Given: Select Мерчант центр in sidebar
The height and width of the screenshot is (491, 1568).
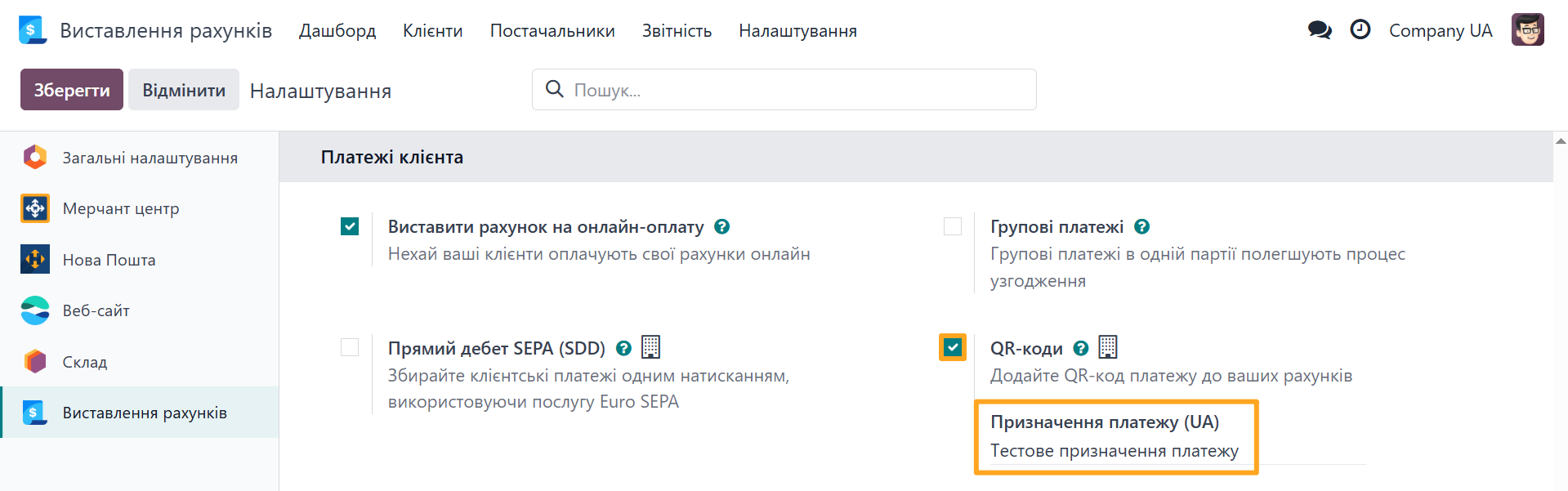Looking at the screenshot, I should (139, 208).
